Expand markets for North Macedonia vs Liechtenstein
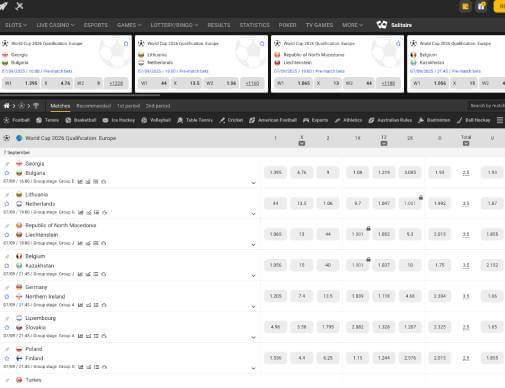Image resolution: width=505 pixels, height=388 pixels. pyautogui.click(x=253, y=245)
